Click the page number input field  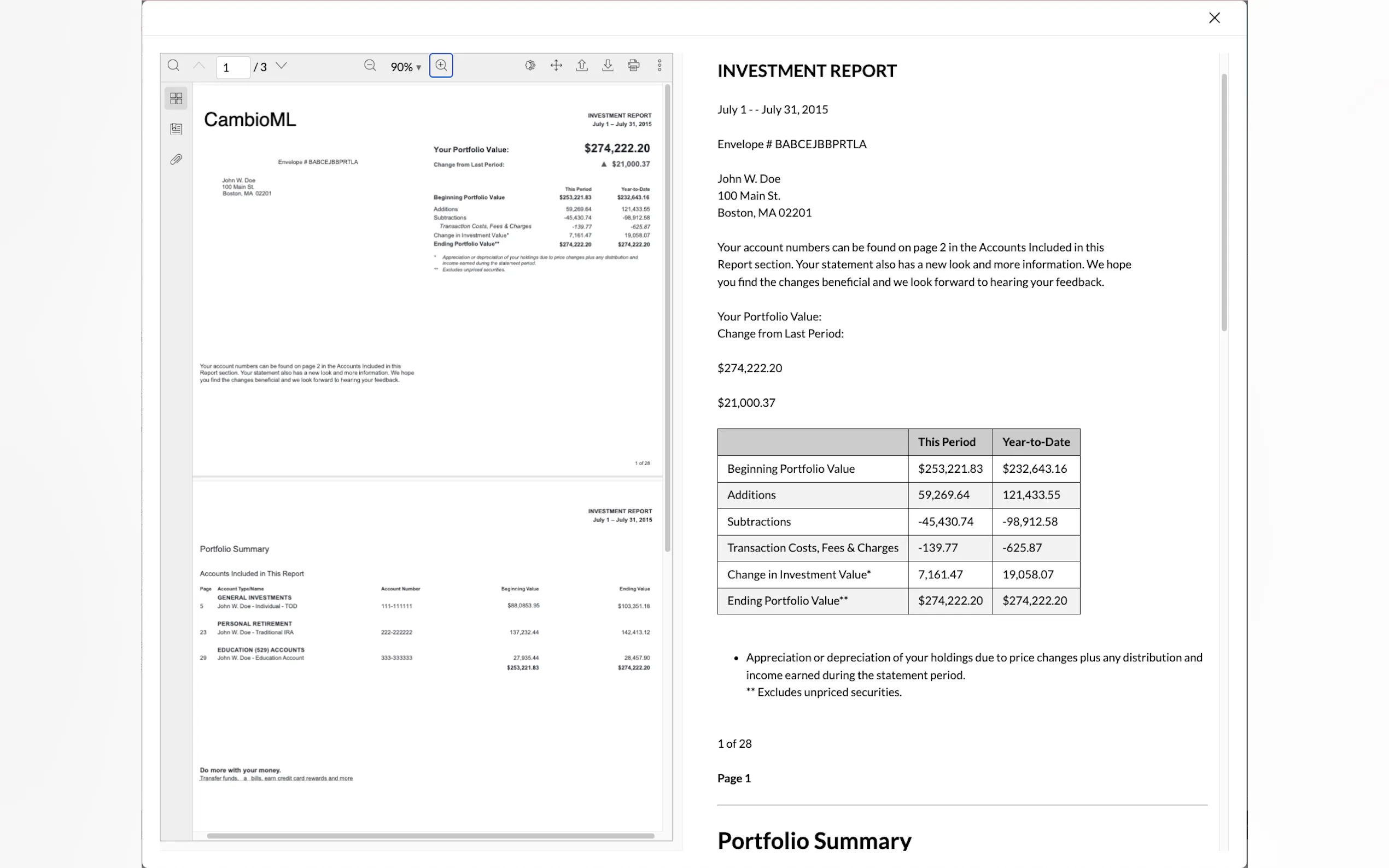pyautogui.click(x=232, y=67)
